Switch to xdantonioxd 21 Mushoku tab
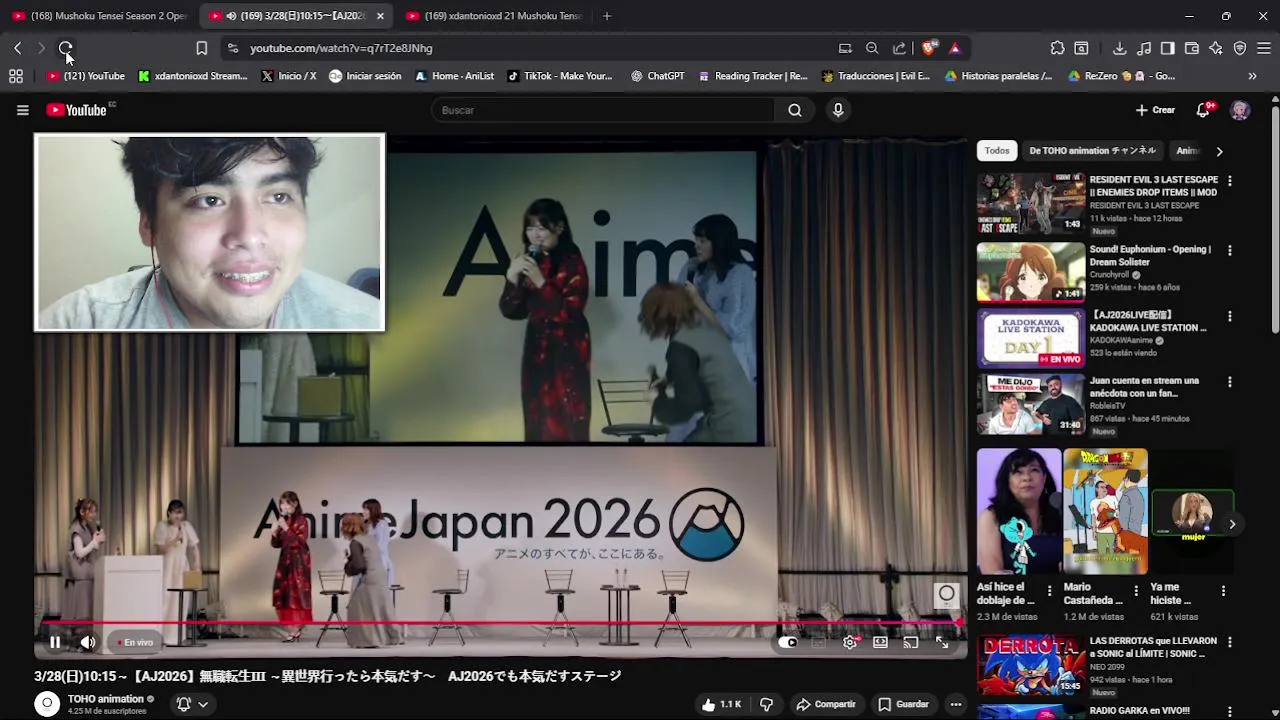 (493, 16)
